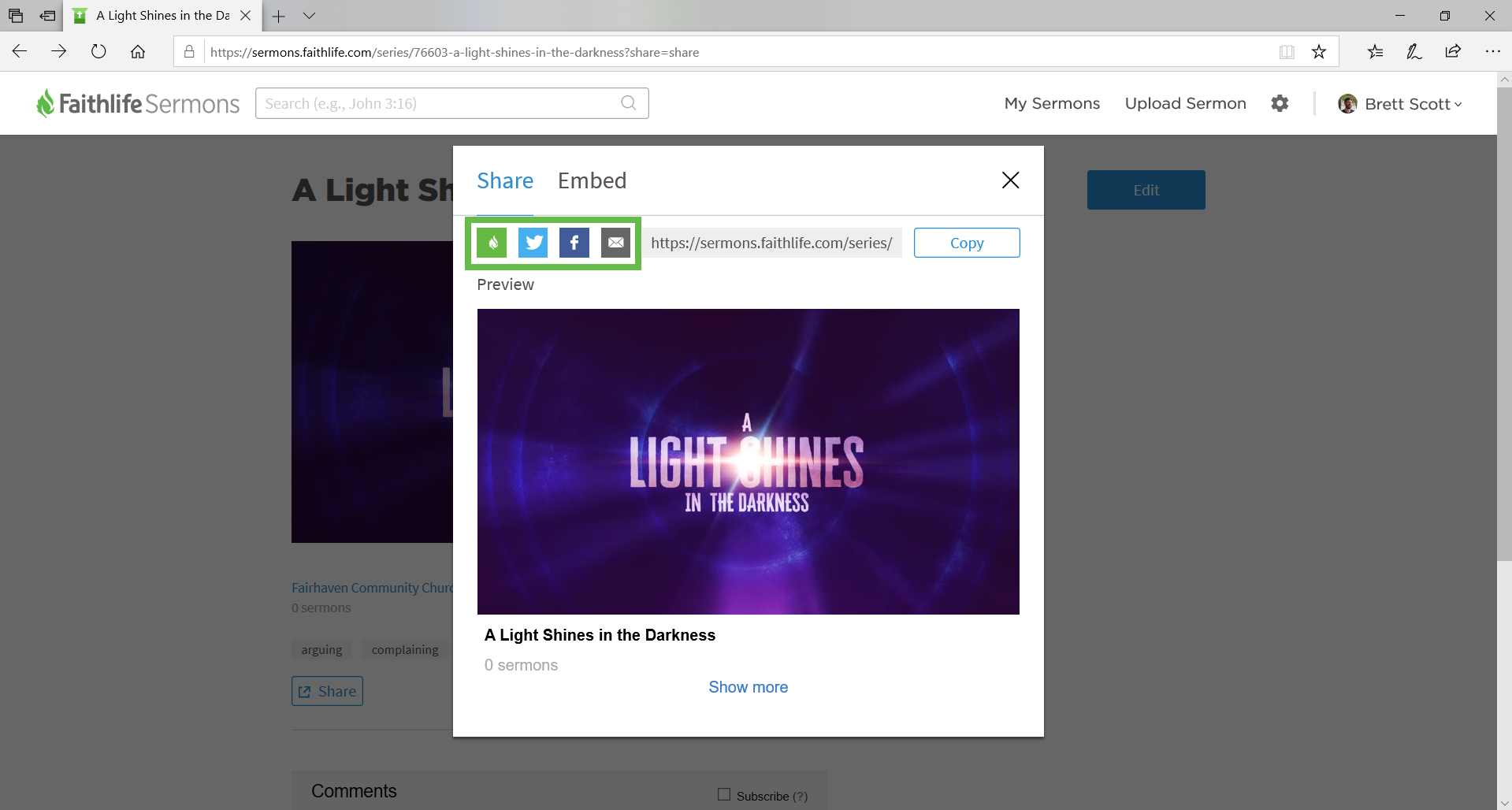The image size is (1512, 810).
Task: Click the series preview image
Action: (748, 462)
